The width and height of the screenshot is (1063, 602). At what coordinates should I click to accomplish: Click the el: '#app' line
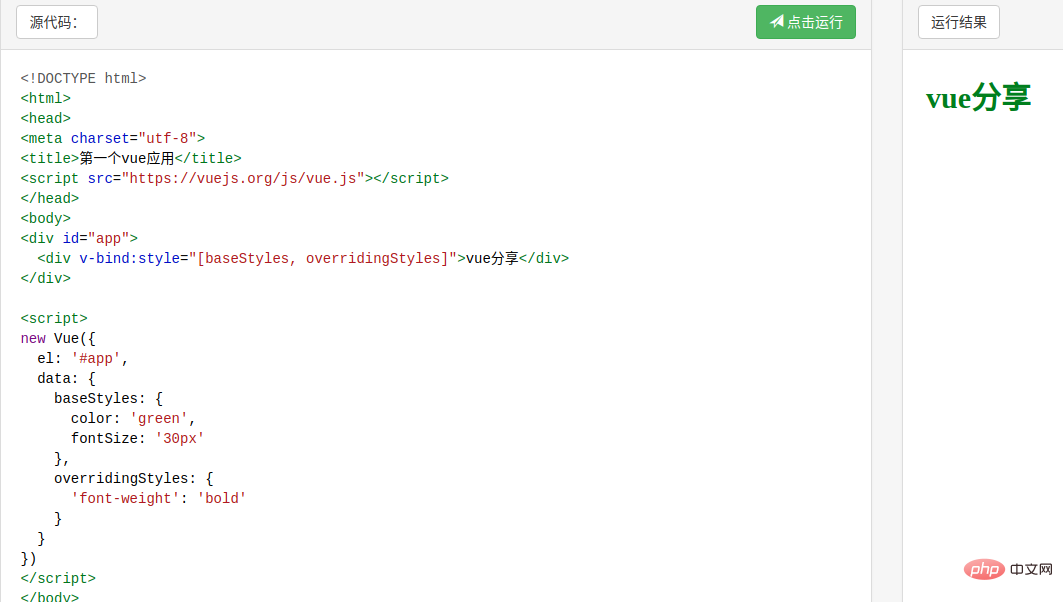tap(83, 358)
